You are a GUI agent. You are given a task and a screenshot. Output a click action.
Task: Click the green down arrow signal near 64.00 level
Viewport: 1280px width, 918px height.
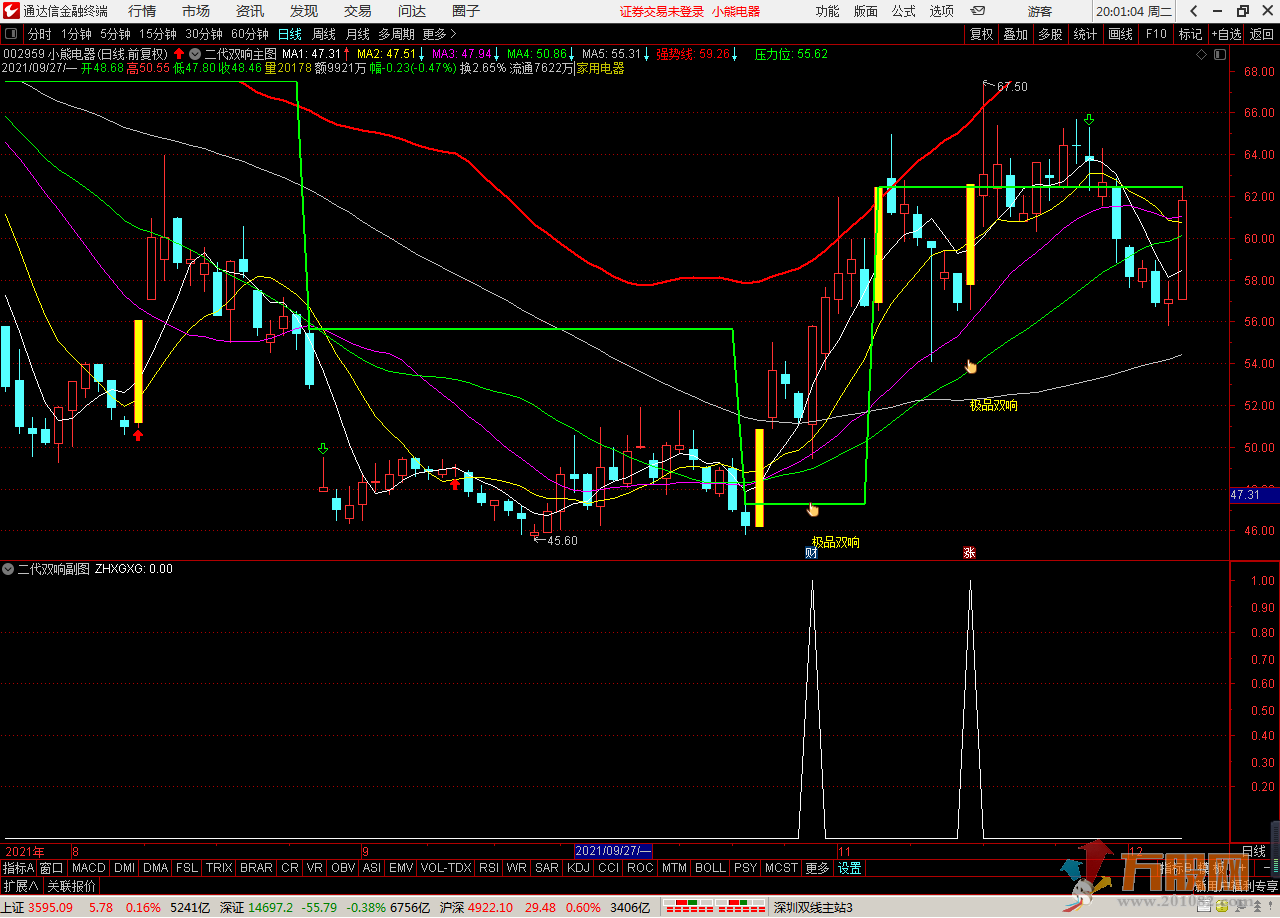click(x=1089, y=120)
